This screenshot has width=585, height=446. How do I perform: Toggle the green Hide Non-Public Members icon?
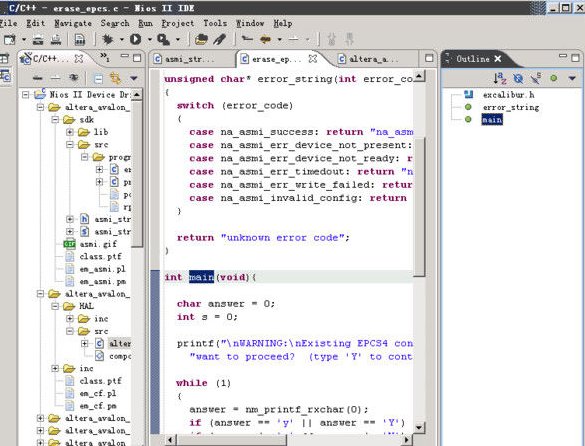pos(554,78)
